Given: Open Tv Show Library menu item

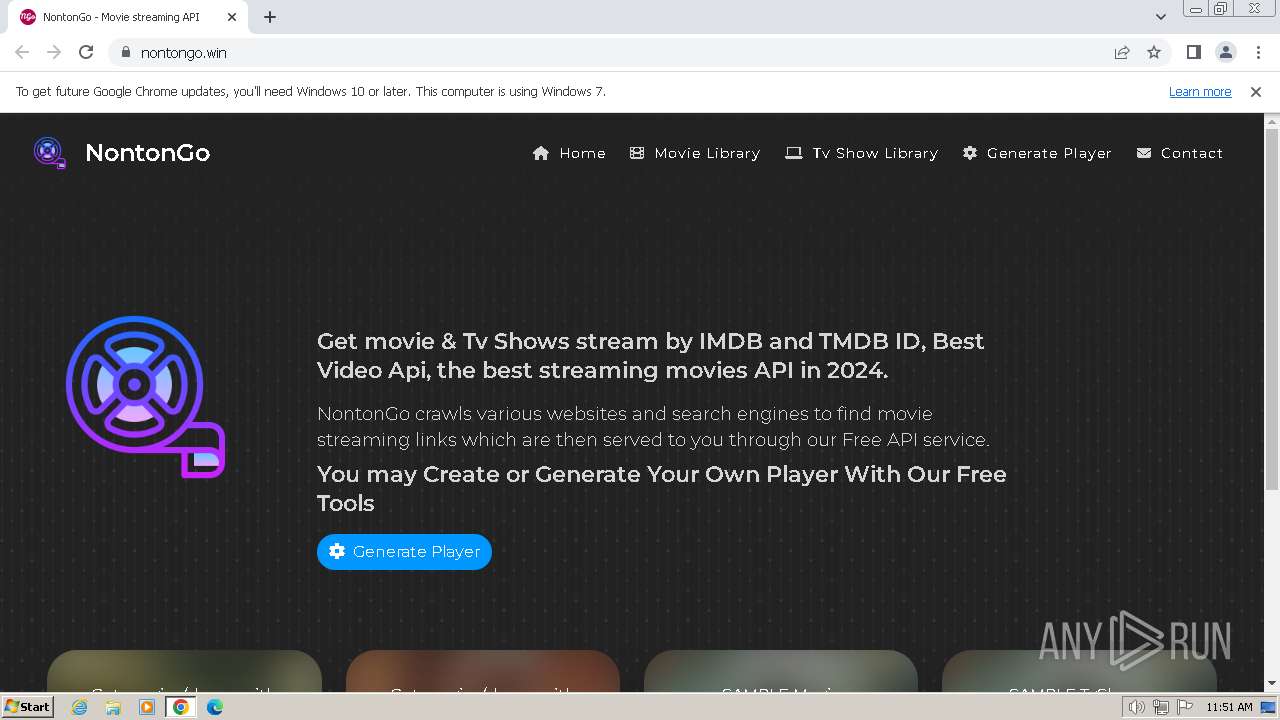Looking at the screenshot, I should (861, 153).
